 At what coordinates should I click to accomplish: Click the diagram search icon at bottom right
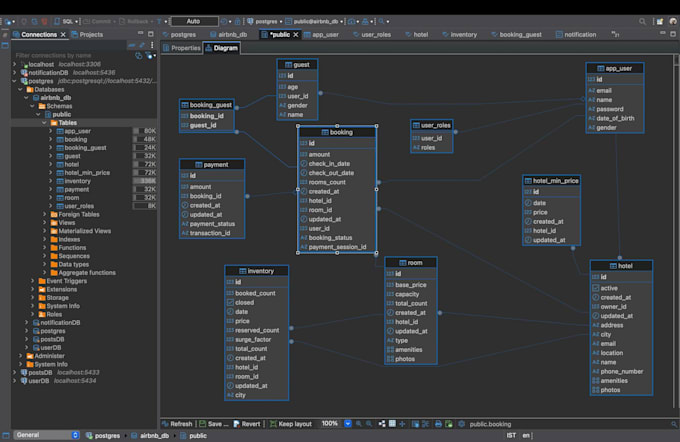(674, 424)
